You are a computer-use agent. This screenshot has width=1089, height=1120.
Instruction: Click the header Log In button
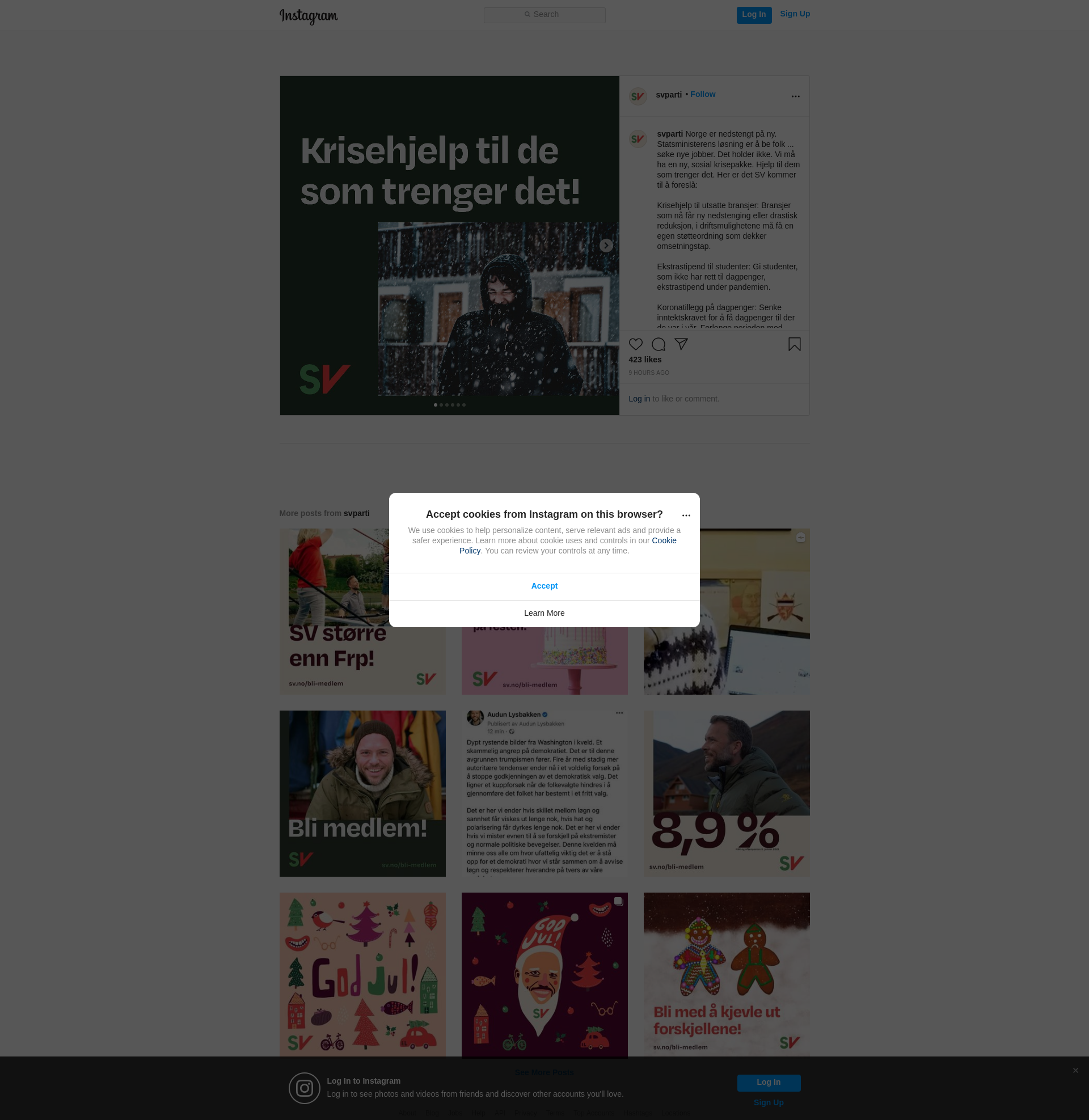pyautogui.click(x=754, y=15)
